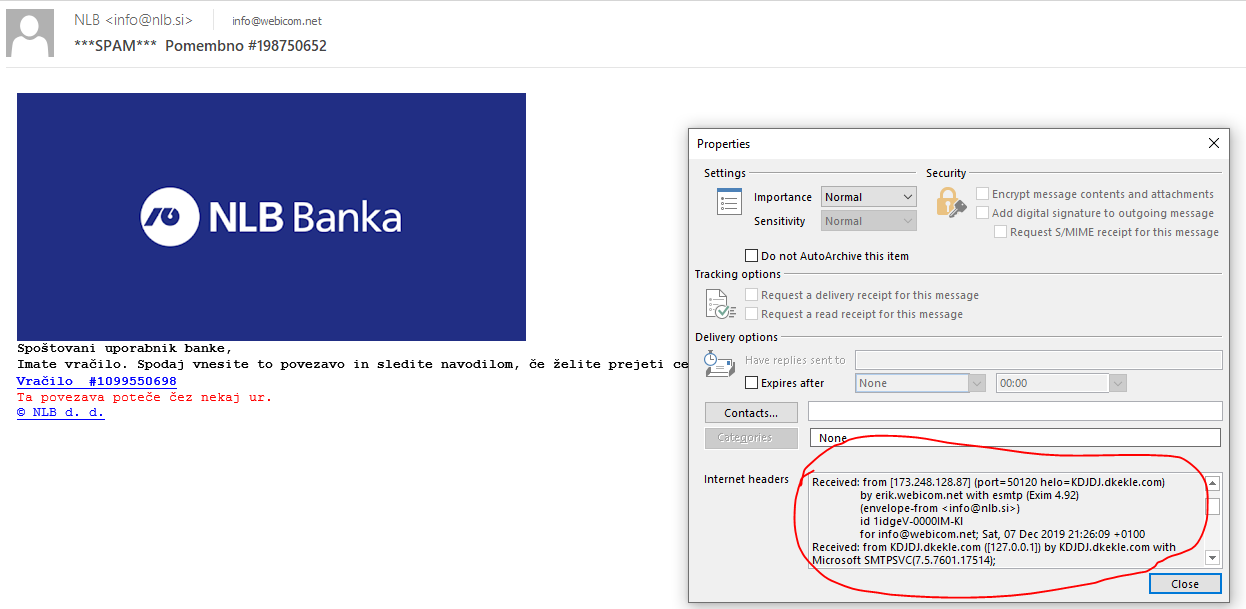Open the Sensitivity dropdown
Viewport: 1246px width, 609px height.
point(869,221)
